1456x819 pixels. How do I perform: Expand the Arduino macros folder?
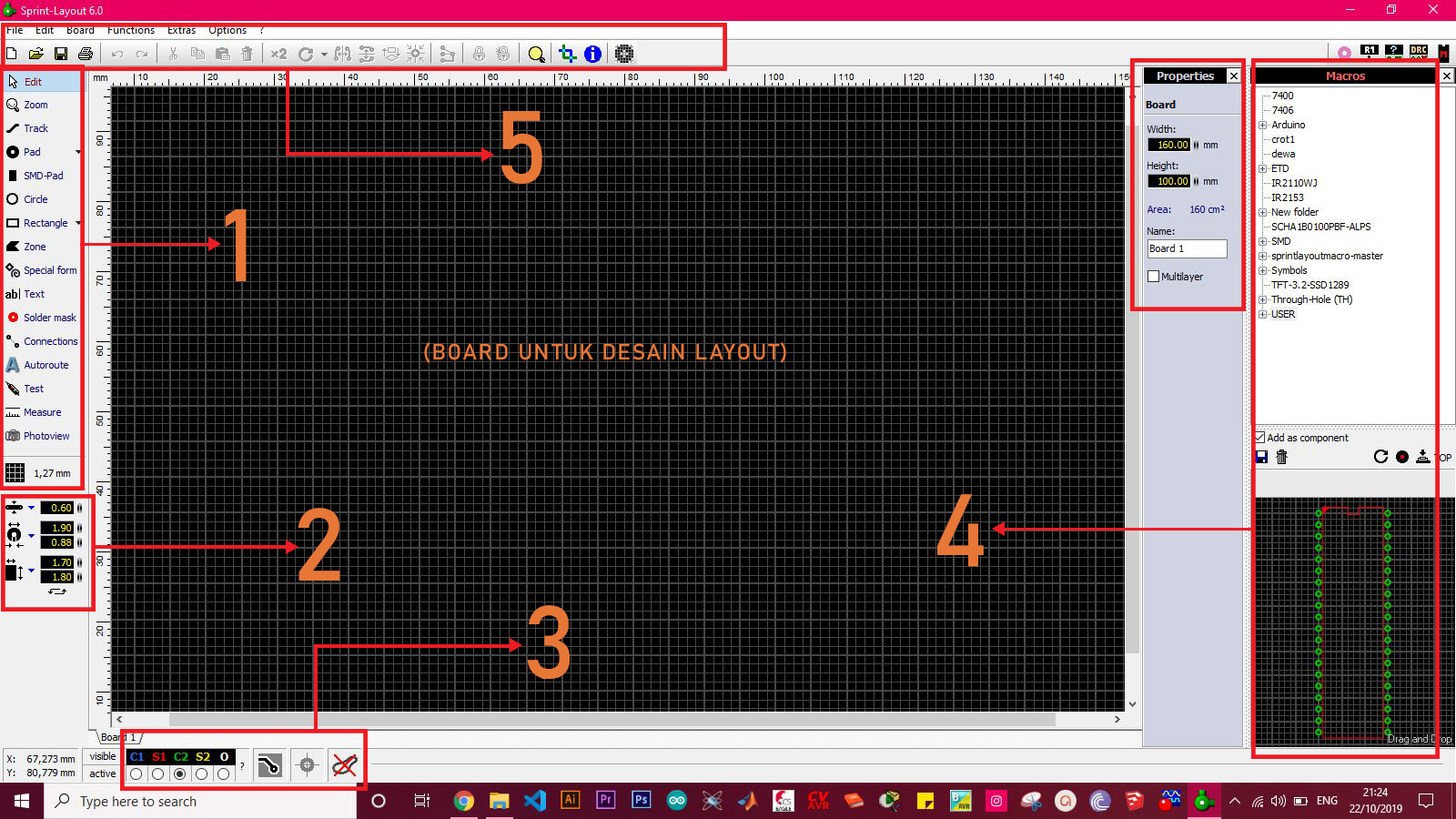coord(1264,125)
